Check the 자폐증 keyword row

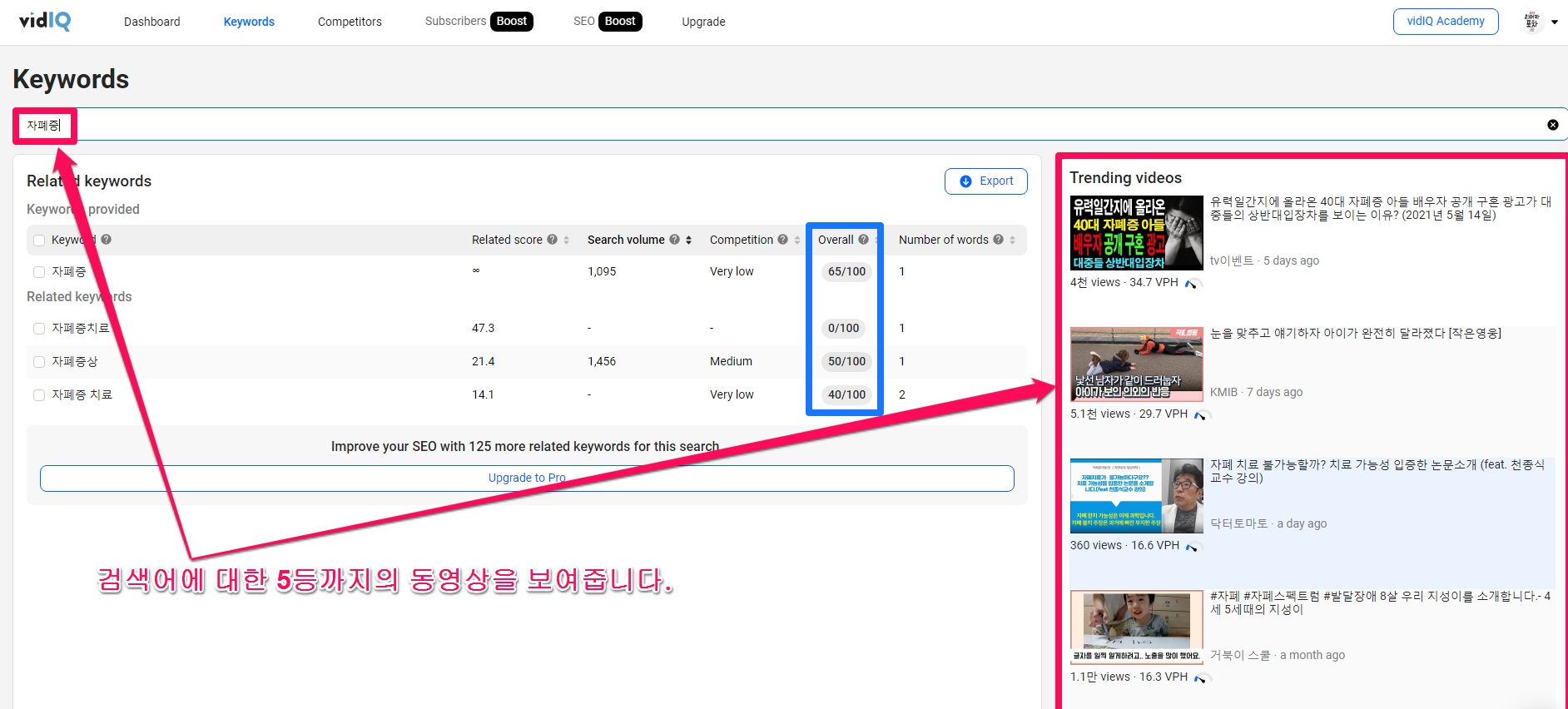pos(39,272)
